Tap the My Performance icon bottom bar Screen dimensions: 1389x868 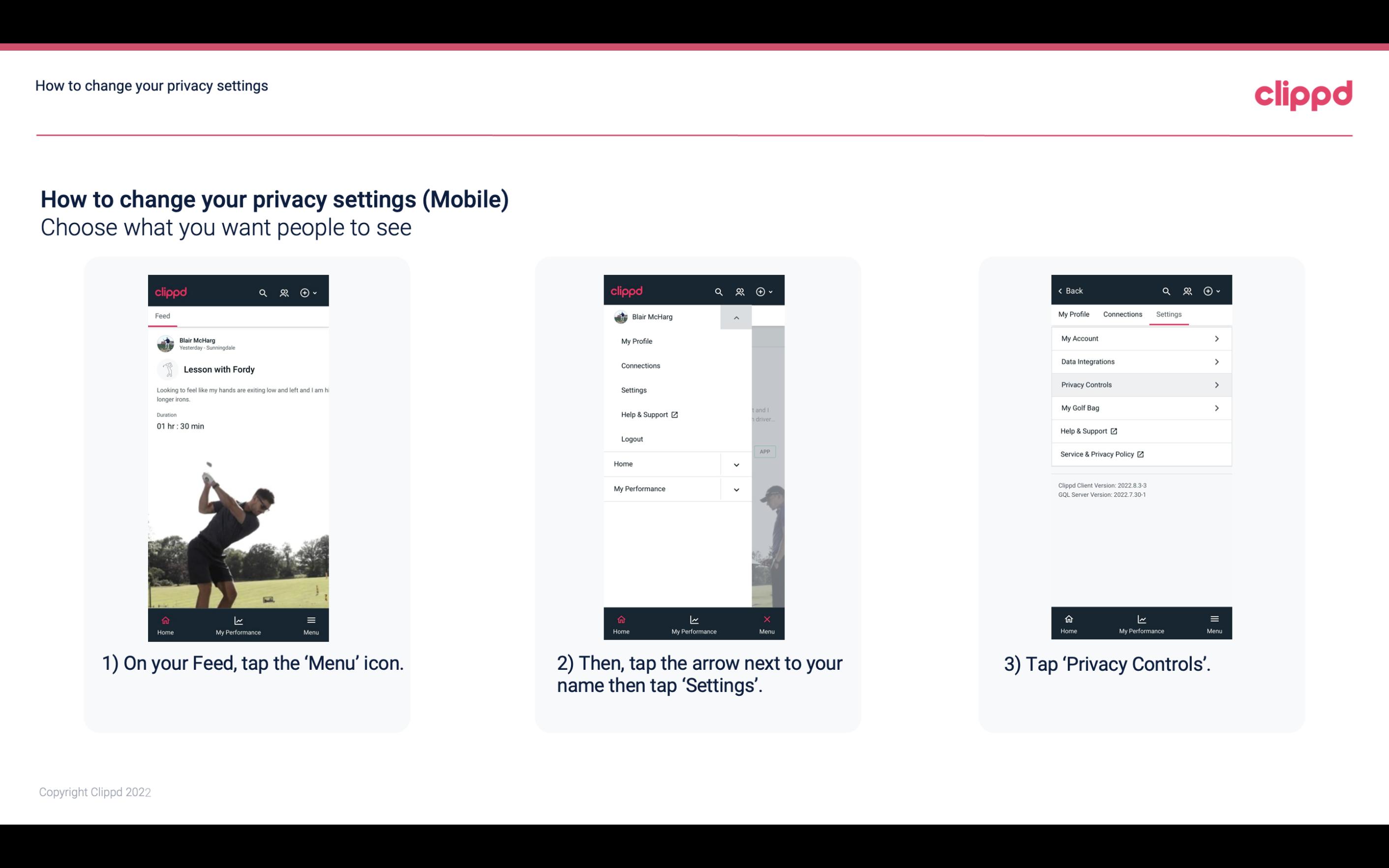click(238, 624)
